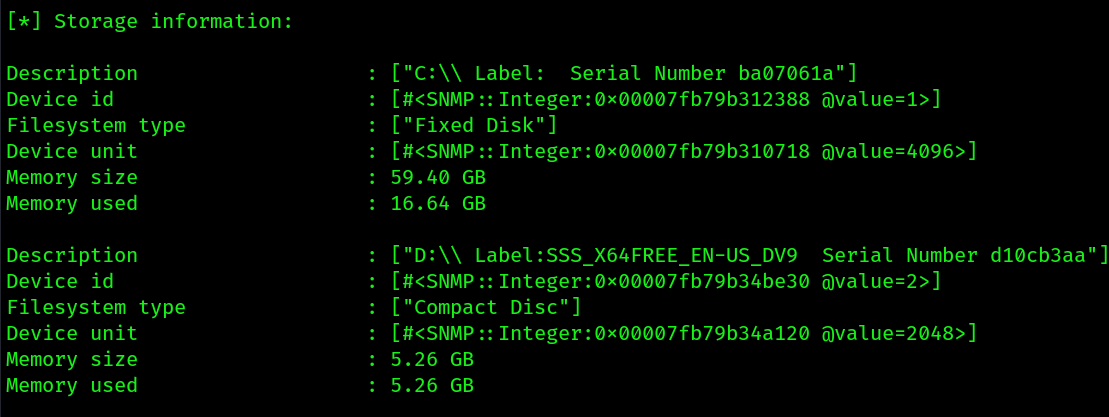Click the 5.26 GB memory size value

(432, 360)
